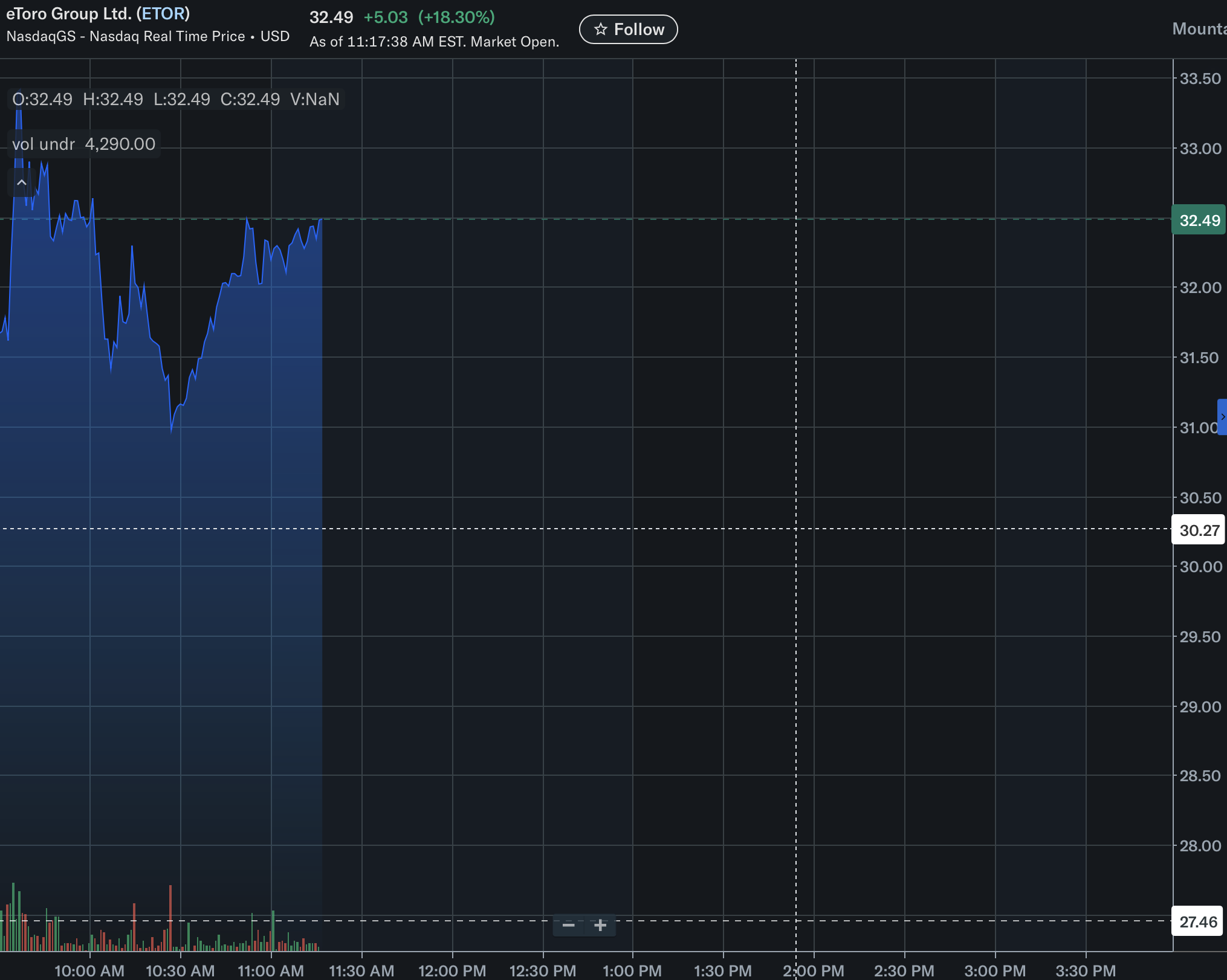Open the Mountain chart type dropdown

point(1199,29)
